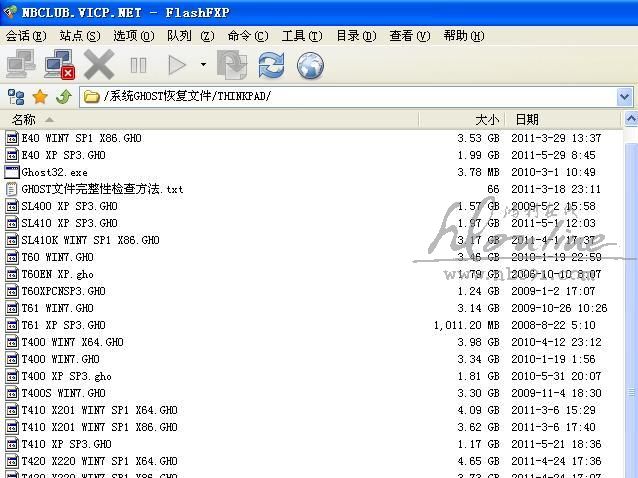Select file Ghost32.exe in the list

54,172
